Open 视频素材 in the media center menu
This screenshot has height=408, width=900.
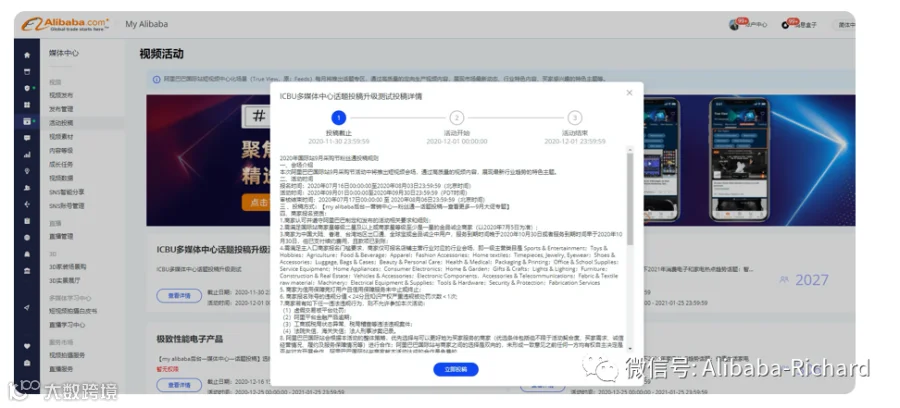[x=61, y=137]
